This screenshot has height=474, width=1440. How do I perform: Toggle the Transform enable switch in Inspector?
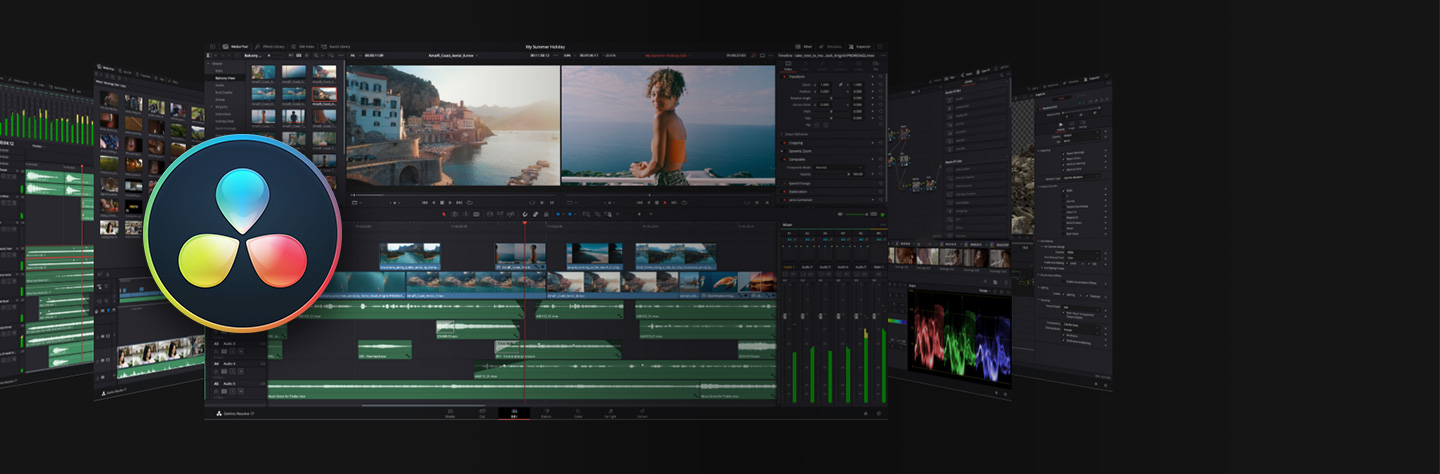[x=784, y=77]
